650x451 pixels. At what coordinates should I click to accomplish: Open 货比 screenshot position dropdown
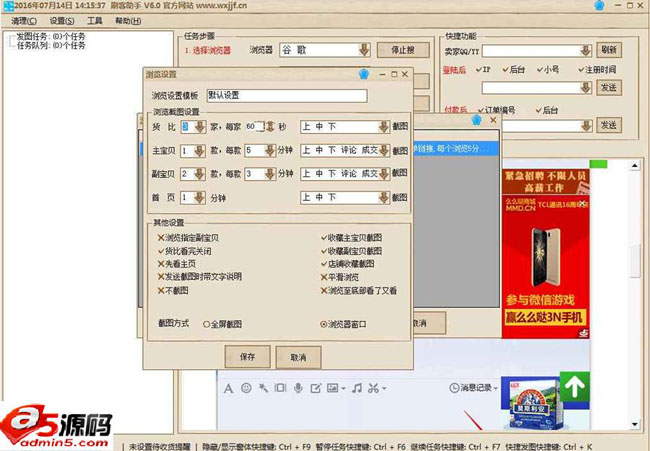click(384, 127)
